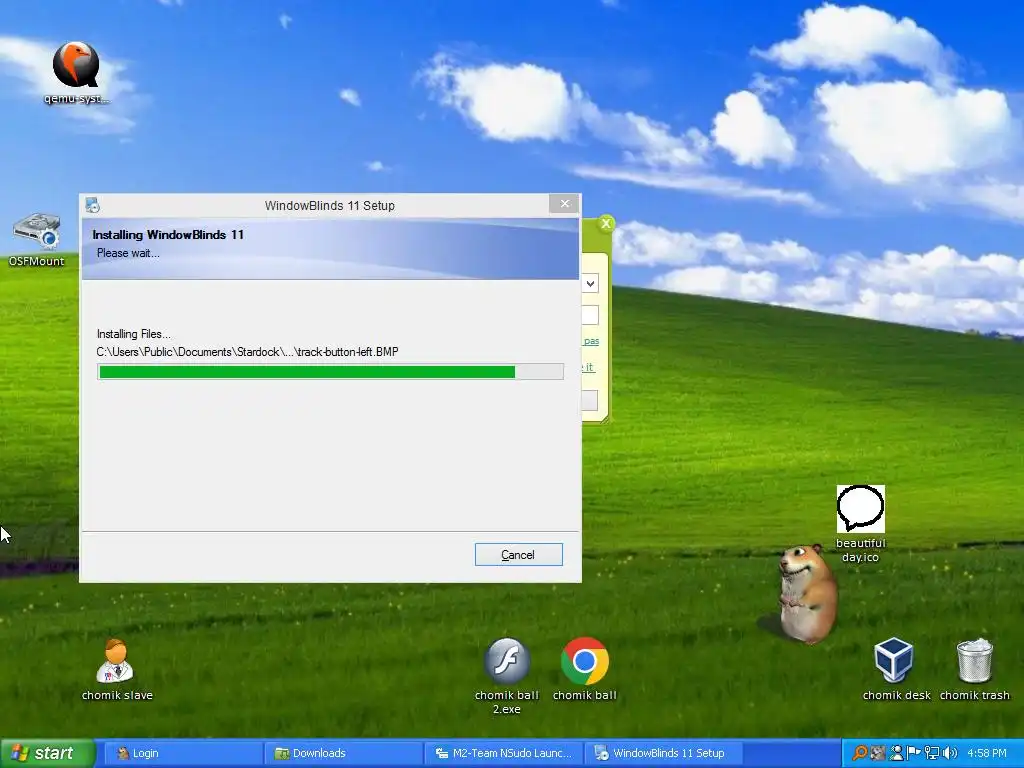Screen dimensions: 1024x768
Task: Click the hamster figure on the desktop
Action: coord(806,594)
